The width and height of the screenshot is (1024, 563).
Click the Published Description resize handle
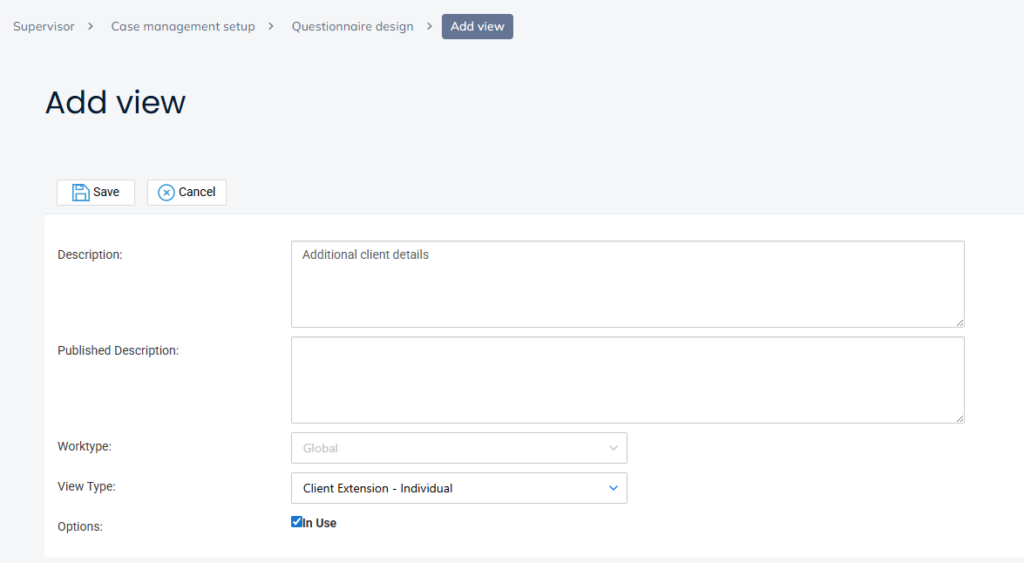pos(959,418)
